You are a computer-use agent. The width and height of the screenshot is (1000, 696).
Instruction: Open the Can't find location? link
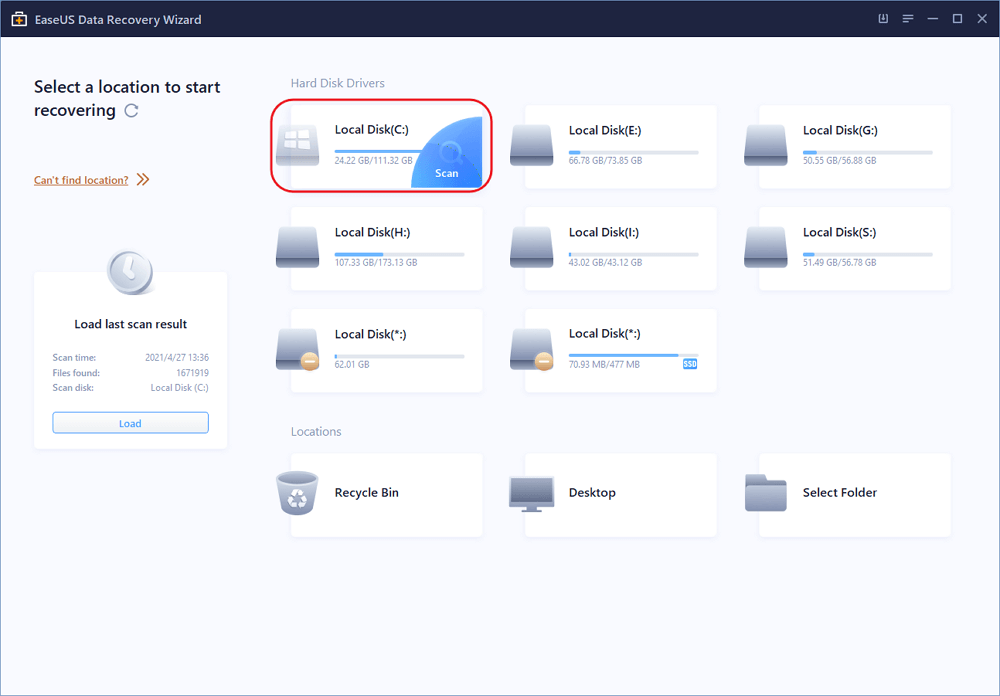tap(81, 180)
